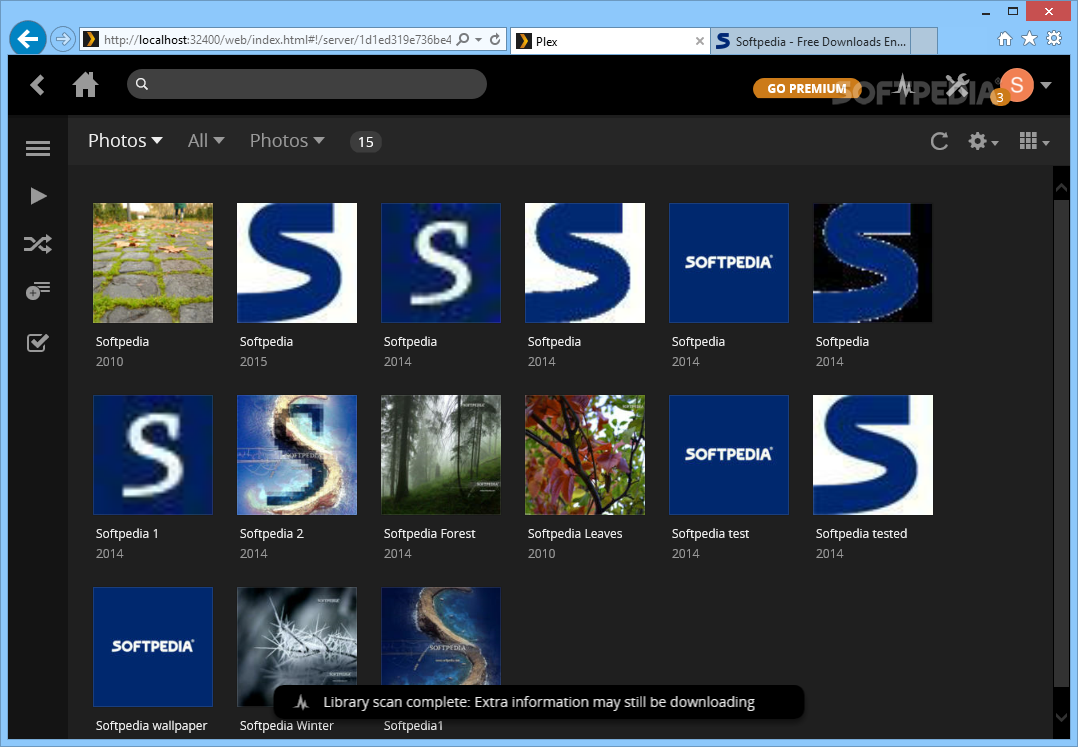This screenshot has width=1078, height=747.
Task: Reload page with address bar refresh
Action: coord(495,40)
